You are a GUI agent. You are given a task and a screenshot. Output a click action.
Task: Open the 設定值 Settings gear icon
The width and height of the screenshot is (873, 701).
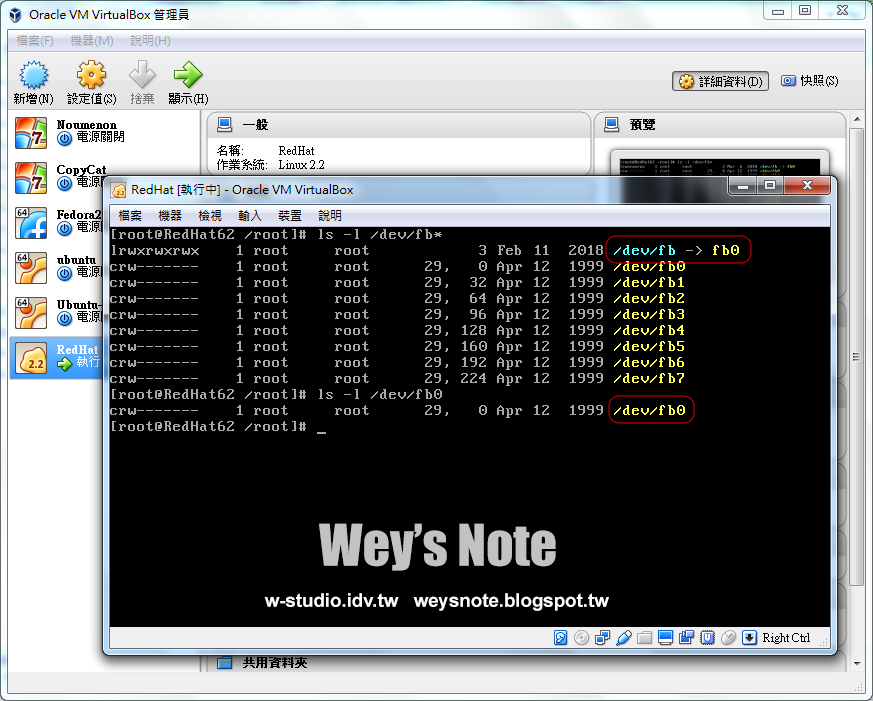(x=91, y=80)
